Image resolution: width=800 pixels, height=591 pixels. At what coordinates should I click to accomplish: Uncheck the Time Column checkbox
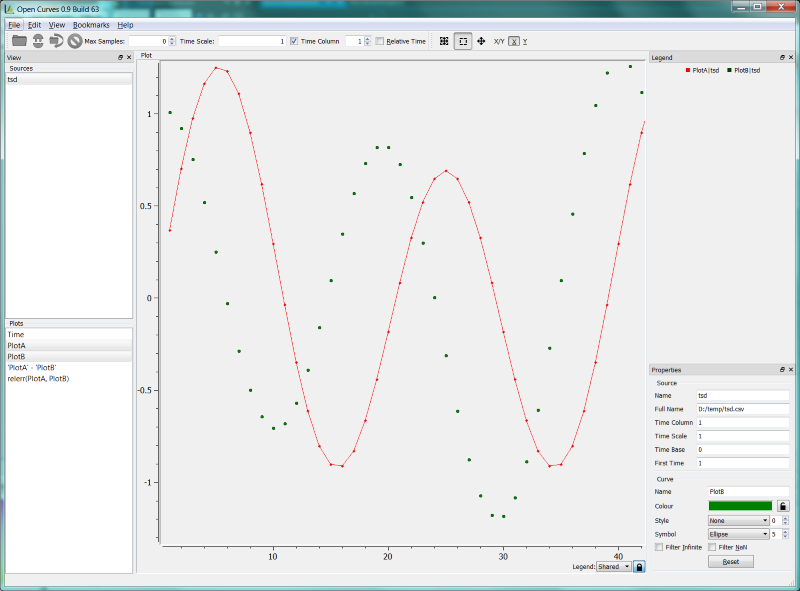[x=293, y=41]
